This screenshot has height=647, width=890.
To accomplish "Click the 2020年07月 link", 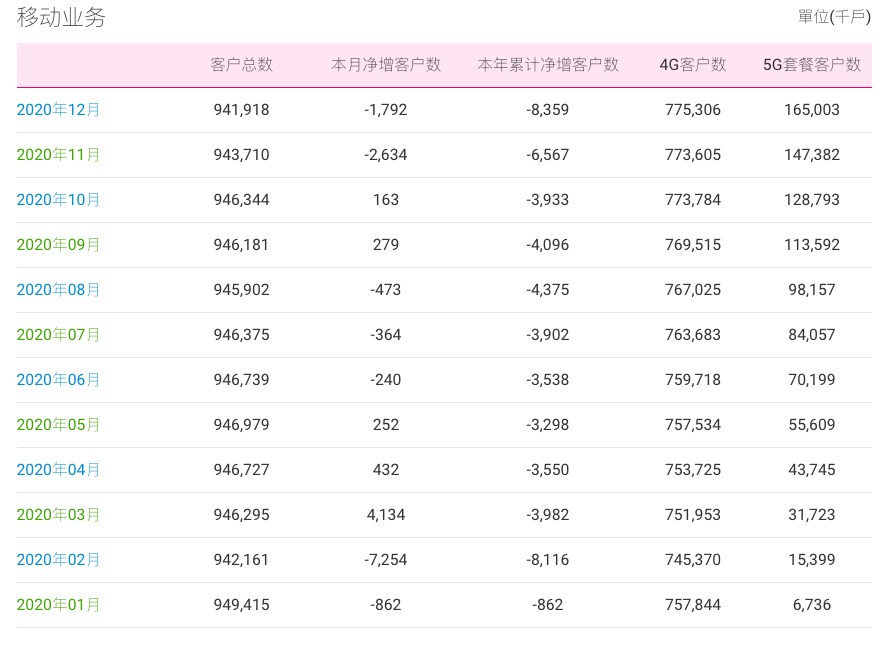I will tap(58, 335).
